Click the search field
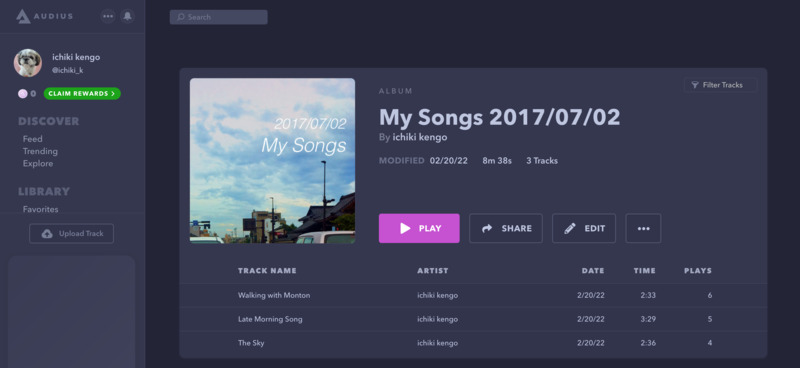 pos(218,17)
